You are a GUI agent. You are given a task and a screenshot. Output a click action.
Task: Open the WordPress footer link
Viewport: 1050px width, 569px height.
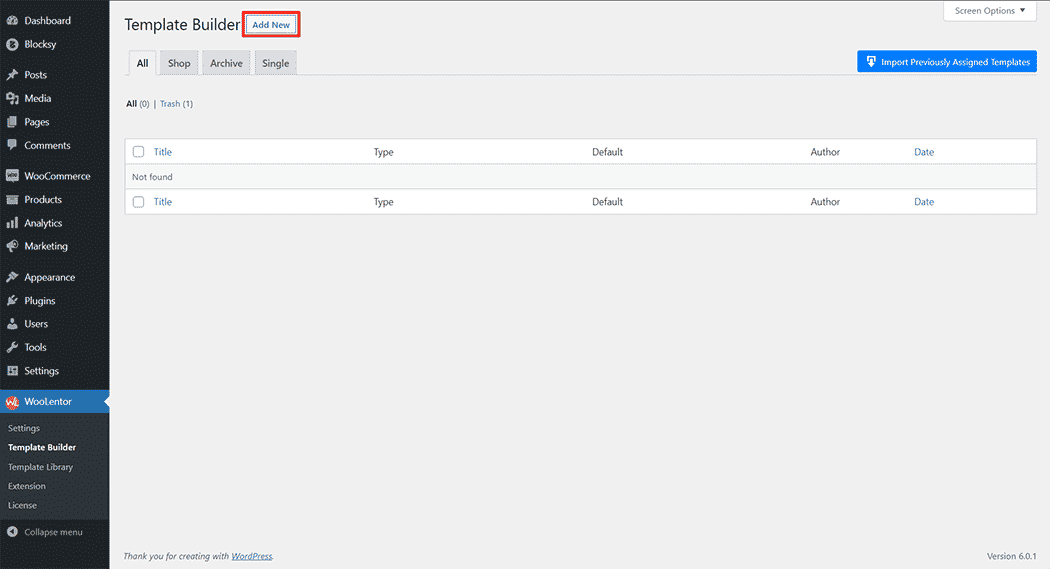click(252, 556)
